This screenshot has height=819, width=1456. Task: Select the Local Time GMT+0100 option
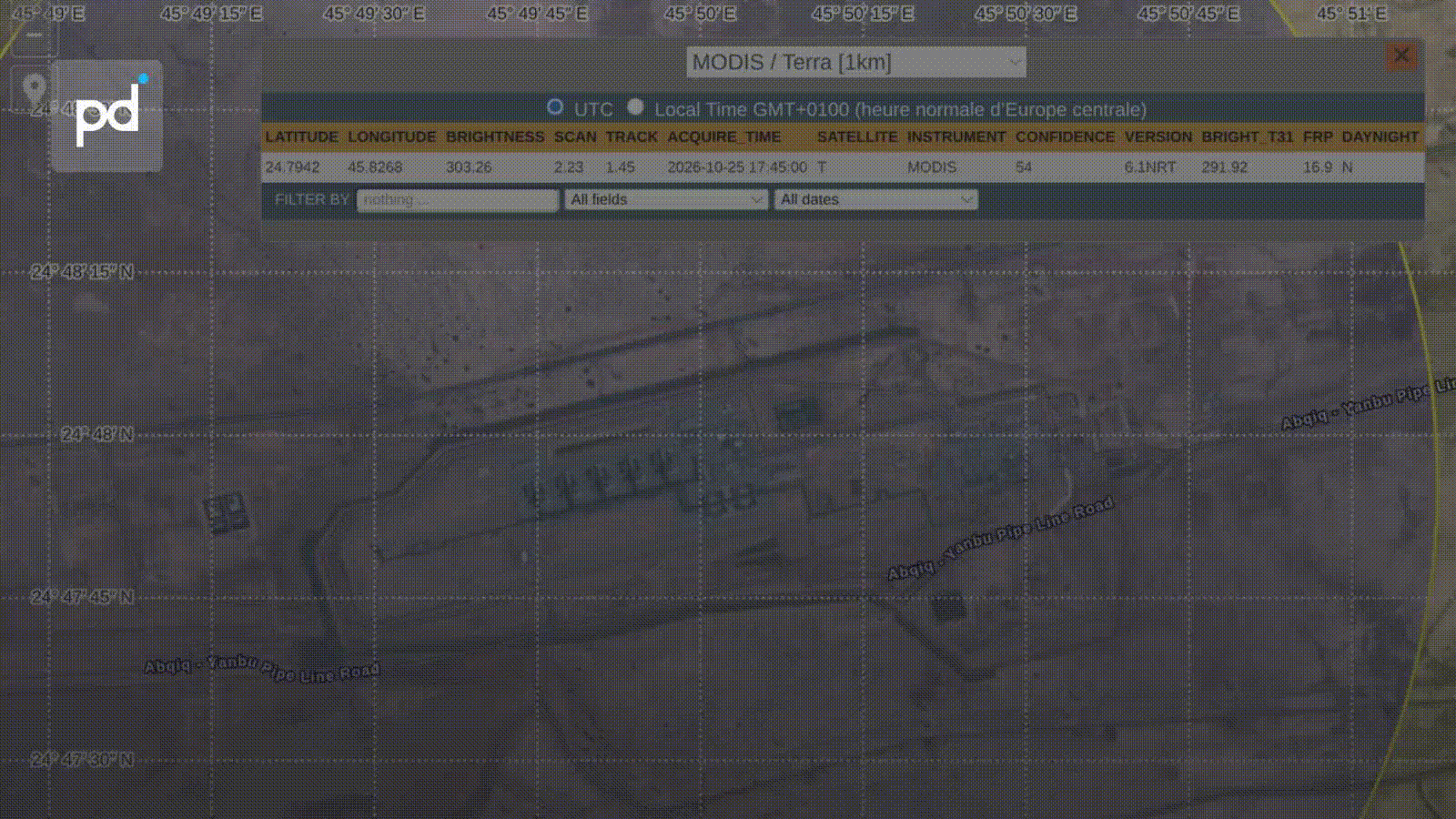pyautogui.click(x=635, y=107)
